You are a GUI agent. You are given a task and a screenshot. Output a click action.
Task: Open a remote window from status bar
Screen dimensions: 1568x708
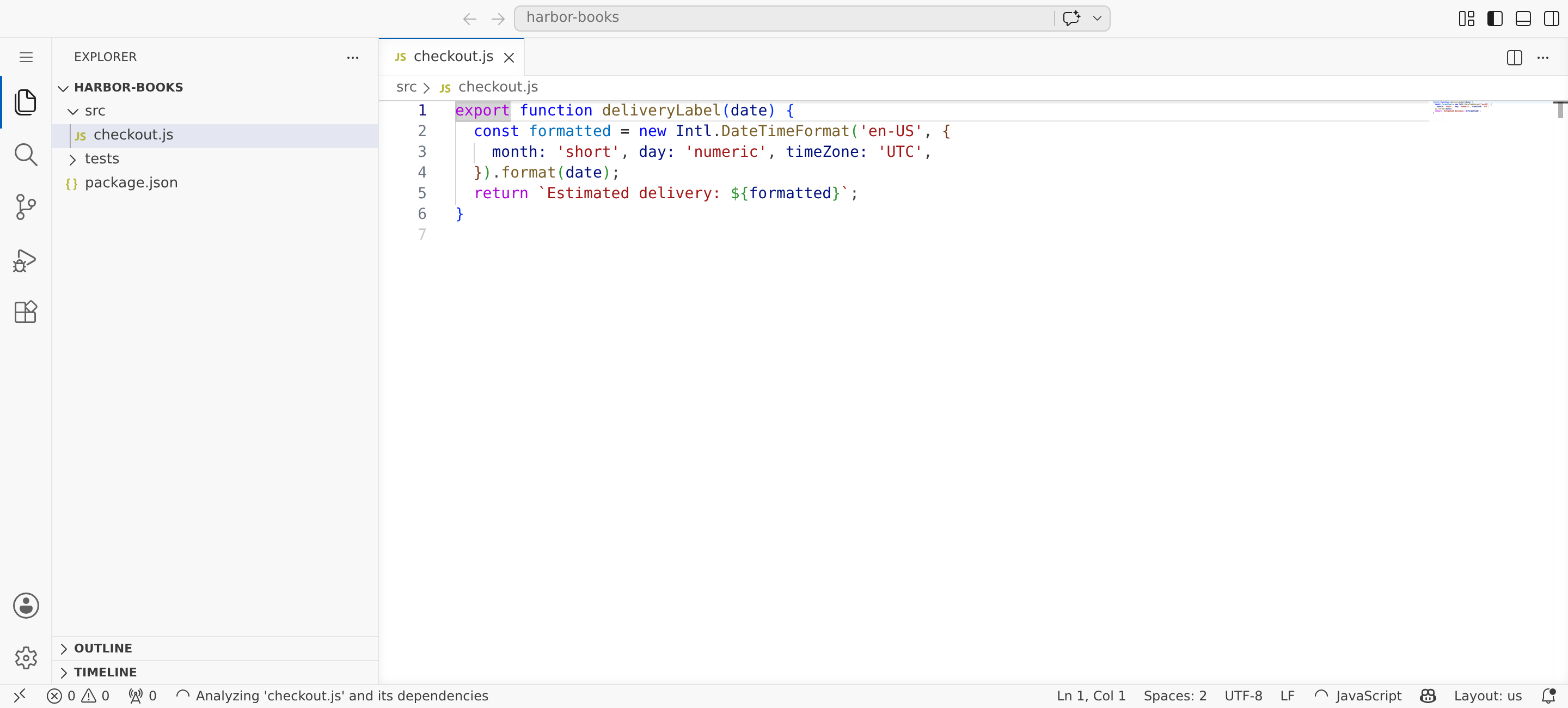[x=20, y=696]
